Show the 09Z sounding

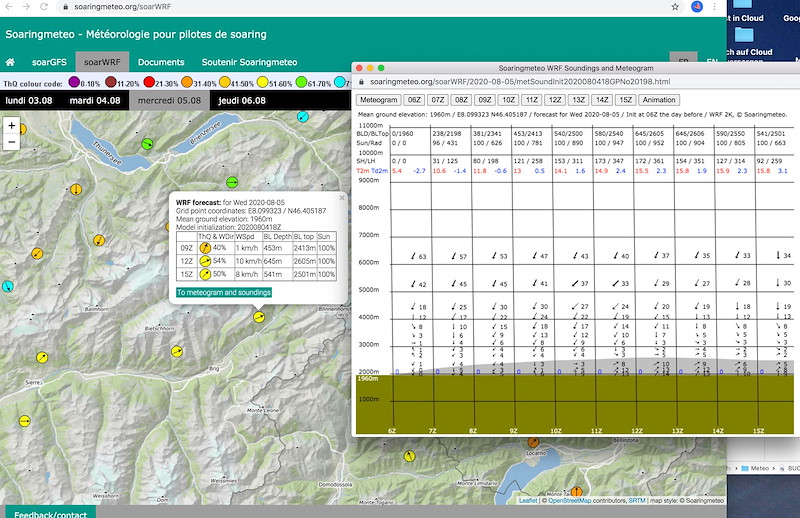485,100
